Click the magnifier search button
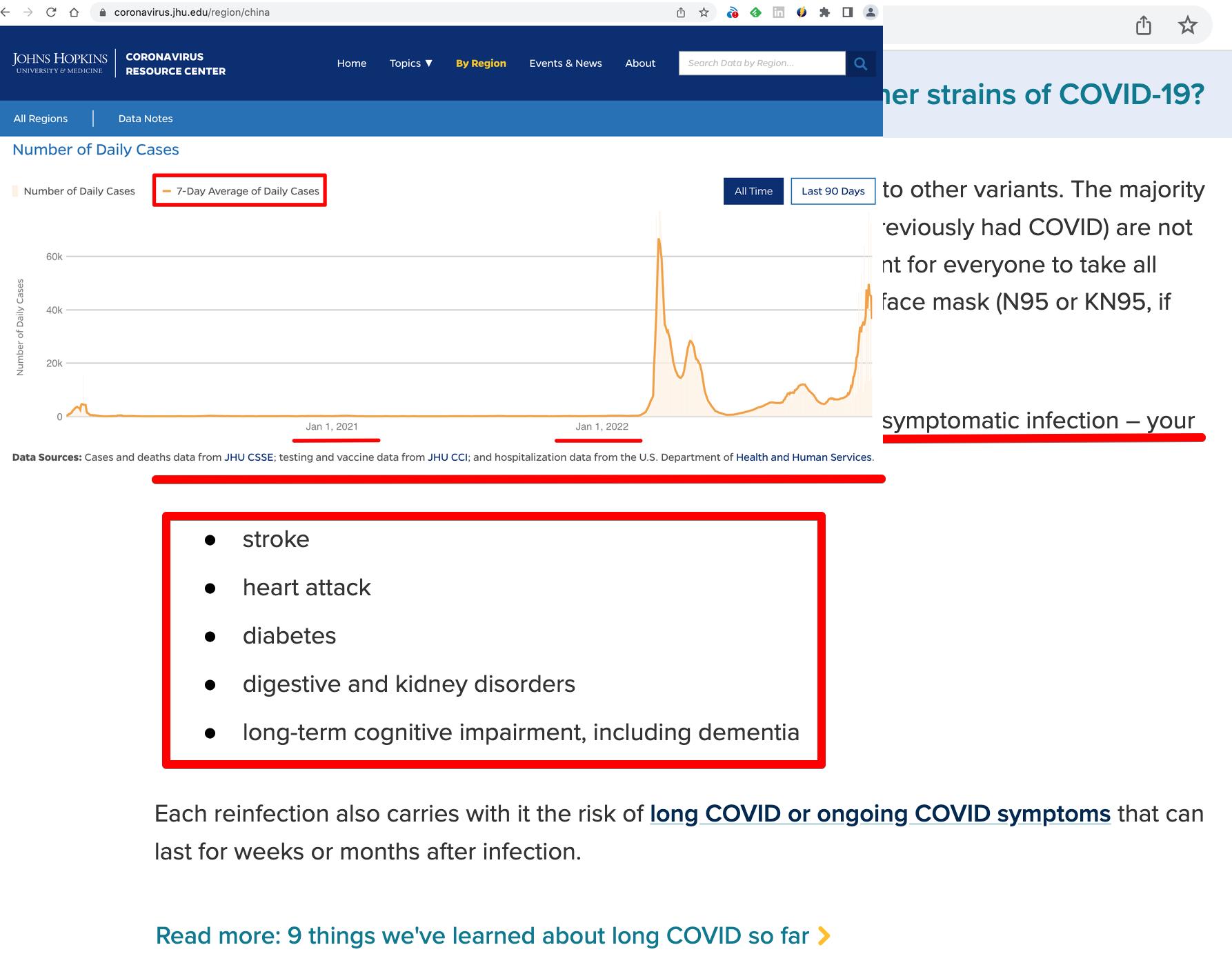The image size is (1232, 974). [x=860, y=63]
